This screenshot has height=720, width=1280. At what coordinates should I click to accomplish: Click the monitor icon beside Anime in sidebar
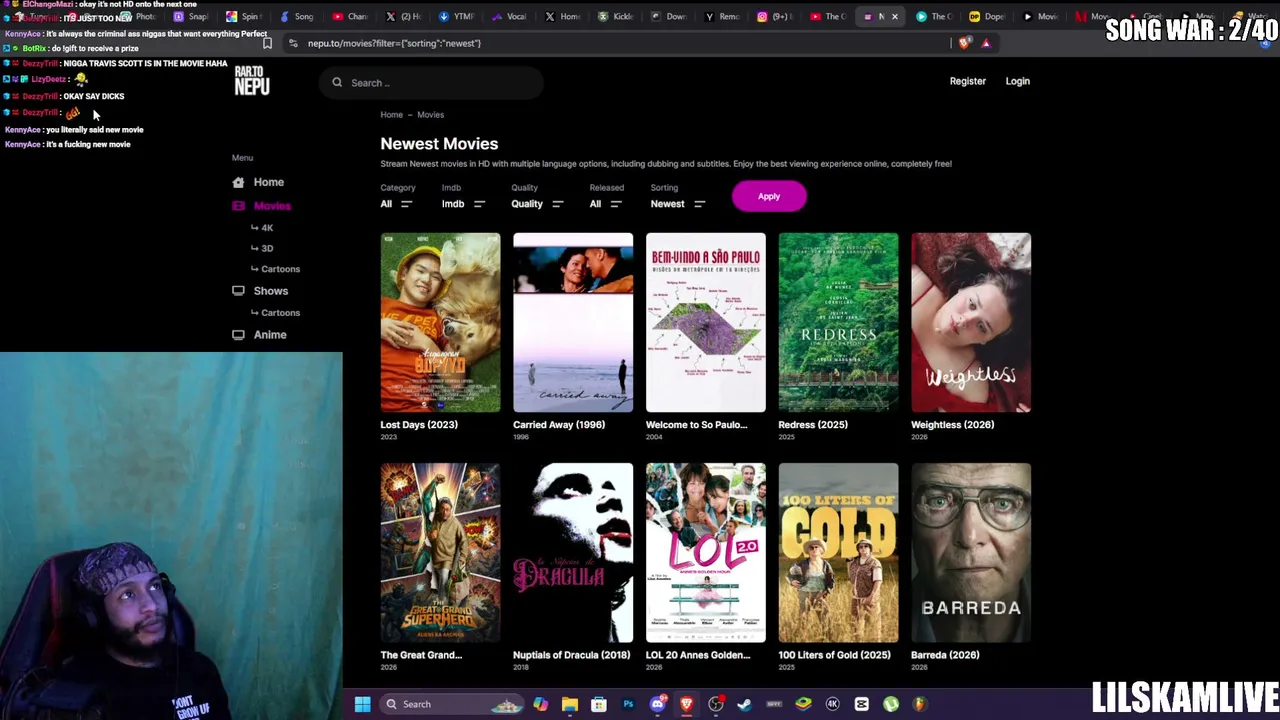pos(238,335)
